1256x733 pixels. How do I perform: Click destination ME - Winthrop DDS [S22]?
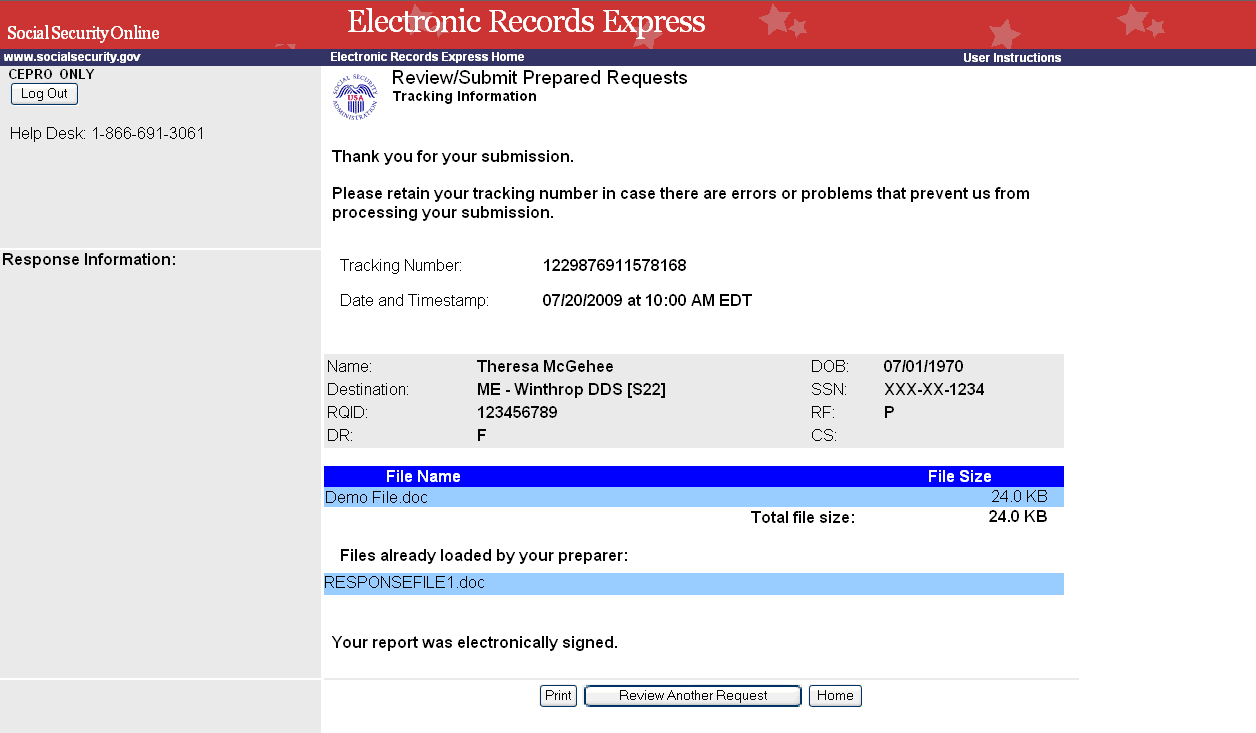tap(571, 390)
